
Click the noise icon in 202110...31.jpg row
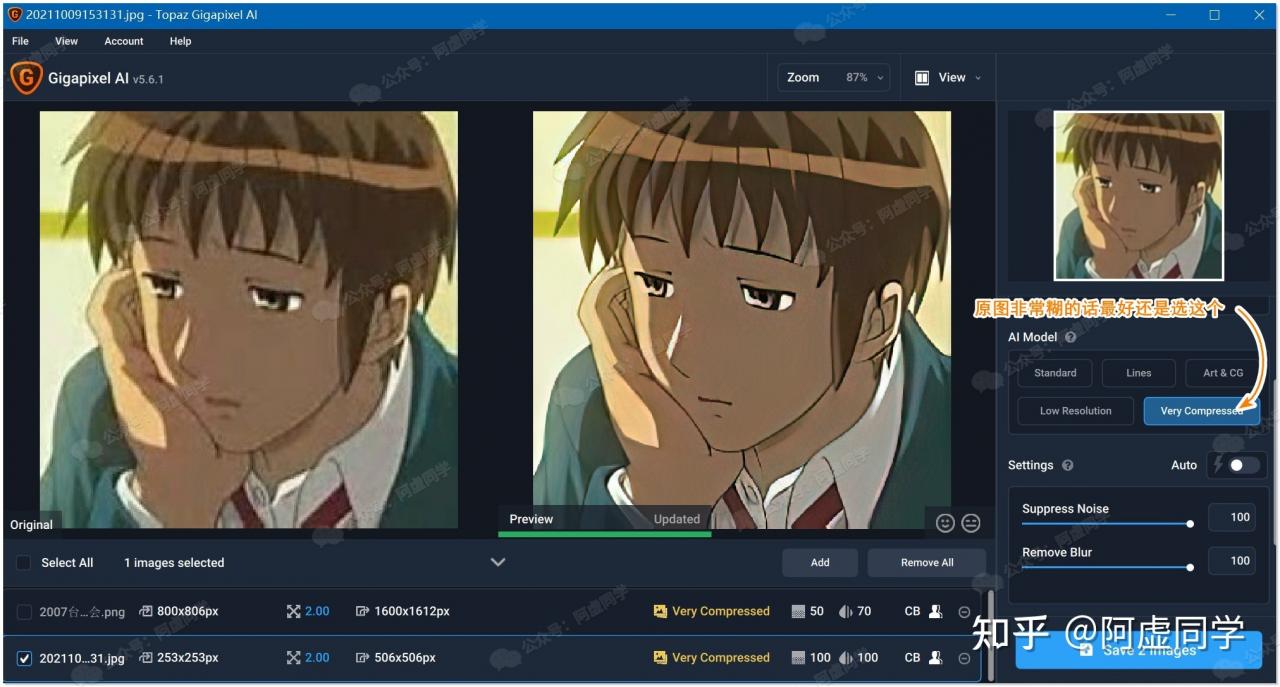(798, 658)
